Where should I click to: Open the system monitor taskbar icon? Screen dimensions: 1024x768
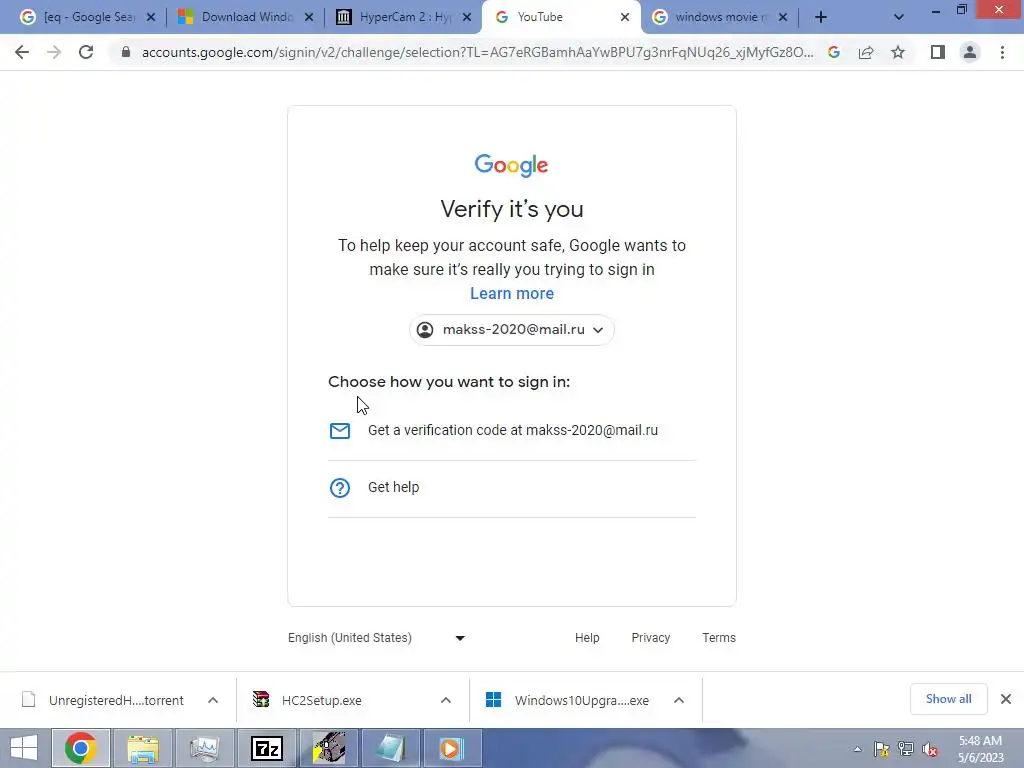click(204, 748)
